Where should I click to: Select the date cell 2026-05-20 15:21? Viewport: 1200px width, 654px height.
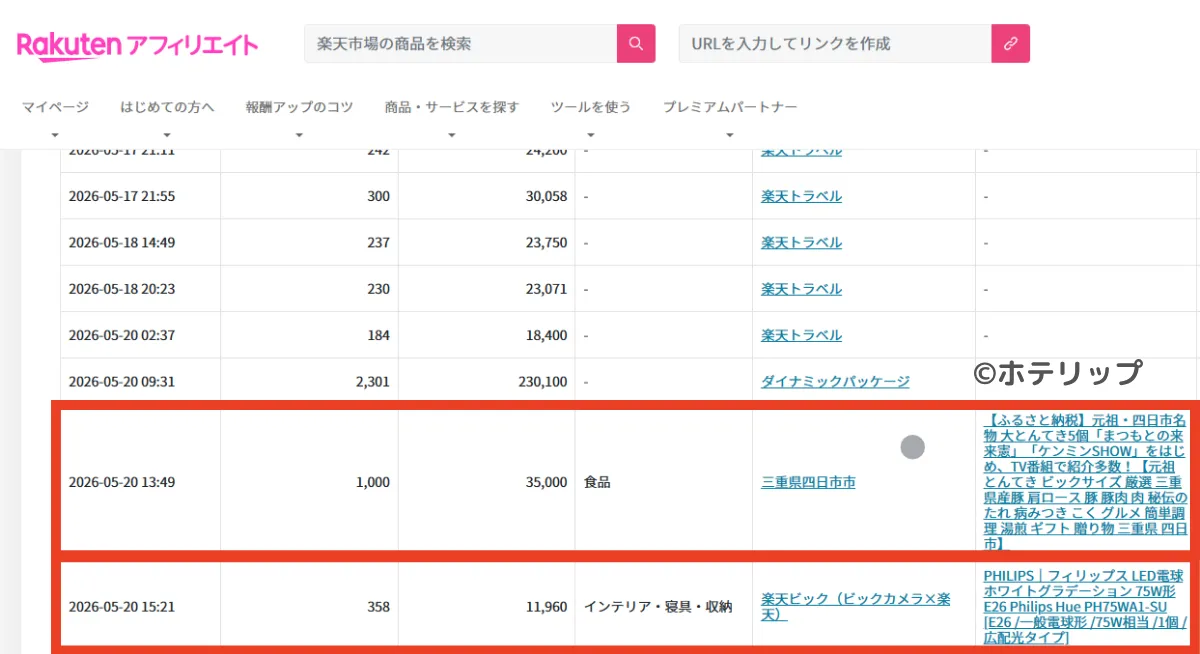122,607
